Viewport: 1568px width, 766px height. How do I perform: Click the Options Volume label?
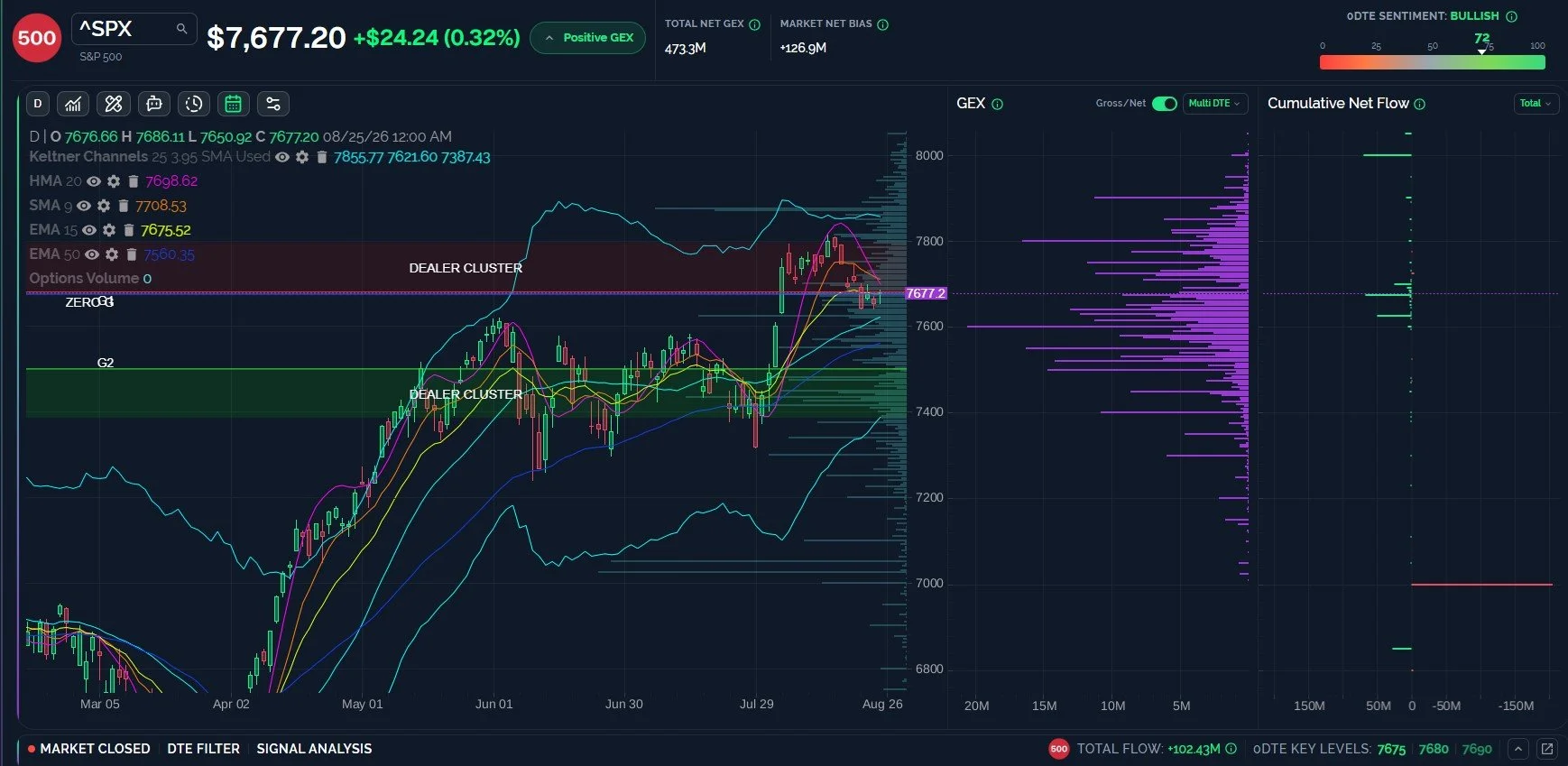coord(84,279)
